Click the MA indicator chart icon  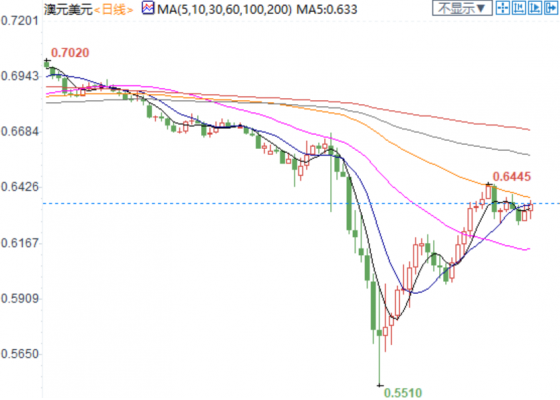(148, 8)
